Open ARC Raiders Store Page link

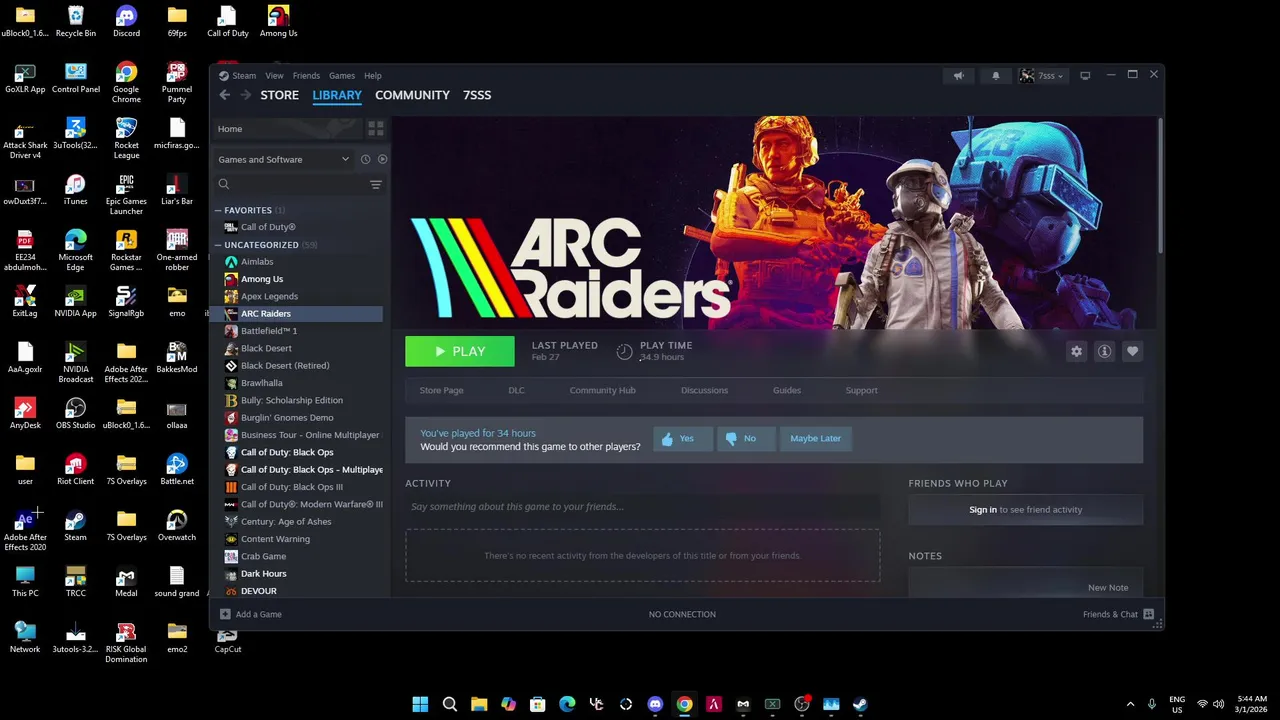[x=441, y=390]
